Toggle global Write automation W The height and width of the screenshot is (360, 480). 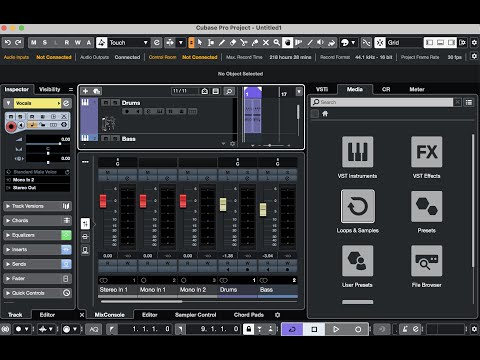78,43
